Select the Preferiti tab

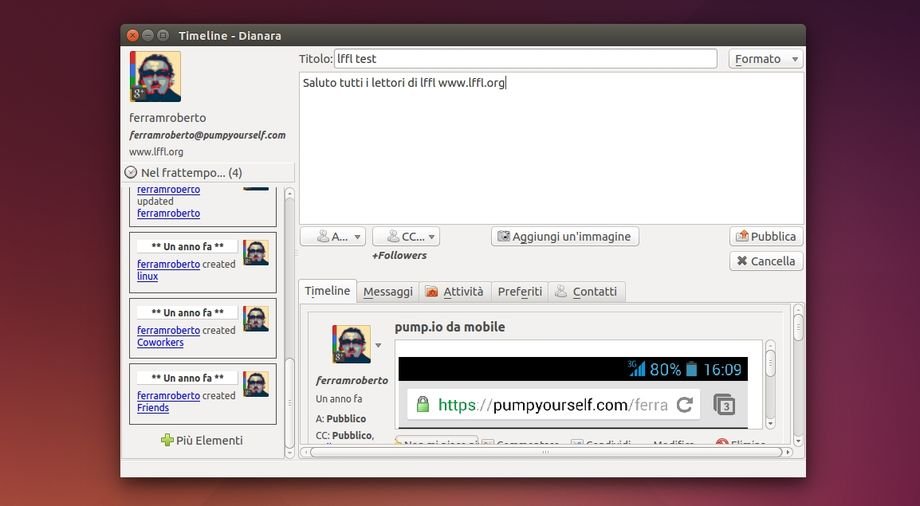tap(519, 292)
